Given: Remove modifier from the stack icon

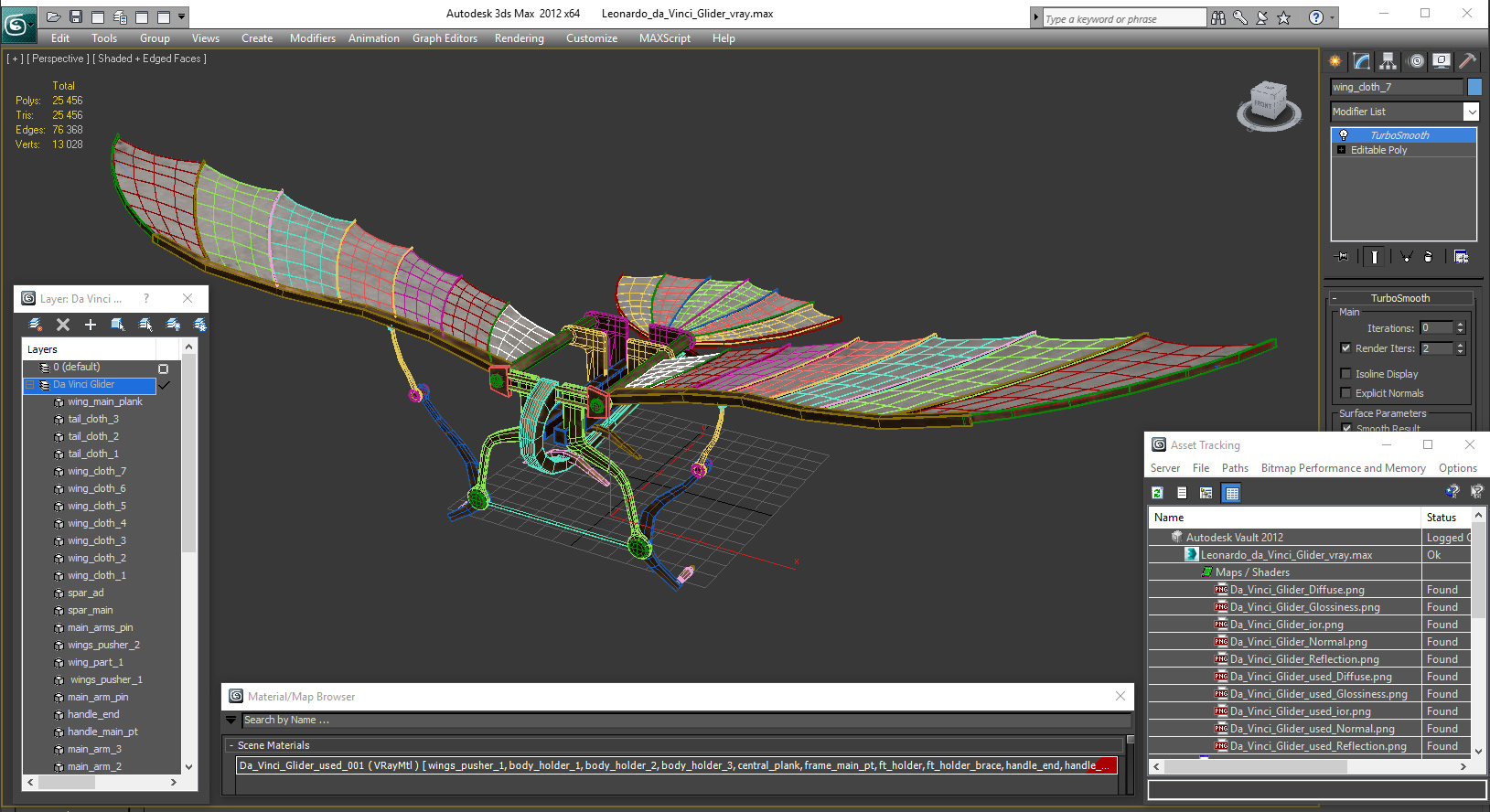Looking at the screenshot, I should coord(1428,257).
